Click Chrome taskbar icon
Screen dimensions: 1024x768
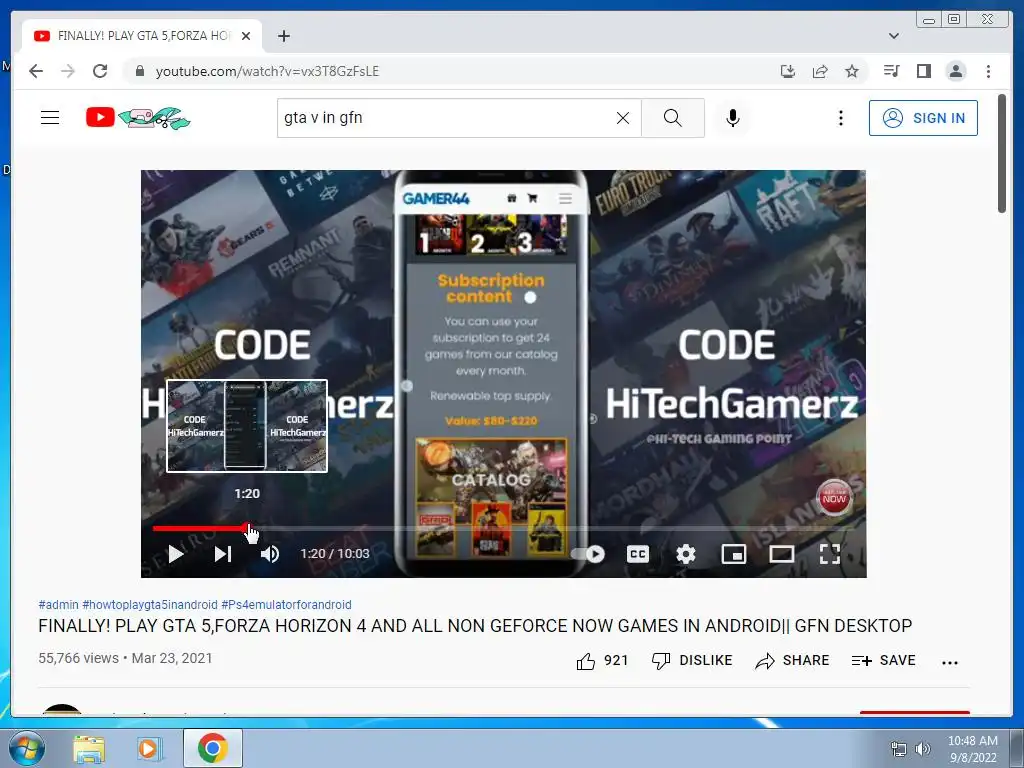point(213,748)
